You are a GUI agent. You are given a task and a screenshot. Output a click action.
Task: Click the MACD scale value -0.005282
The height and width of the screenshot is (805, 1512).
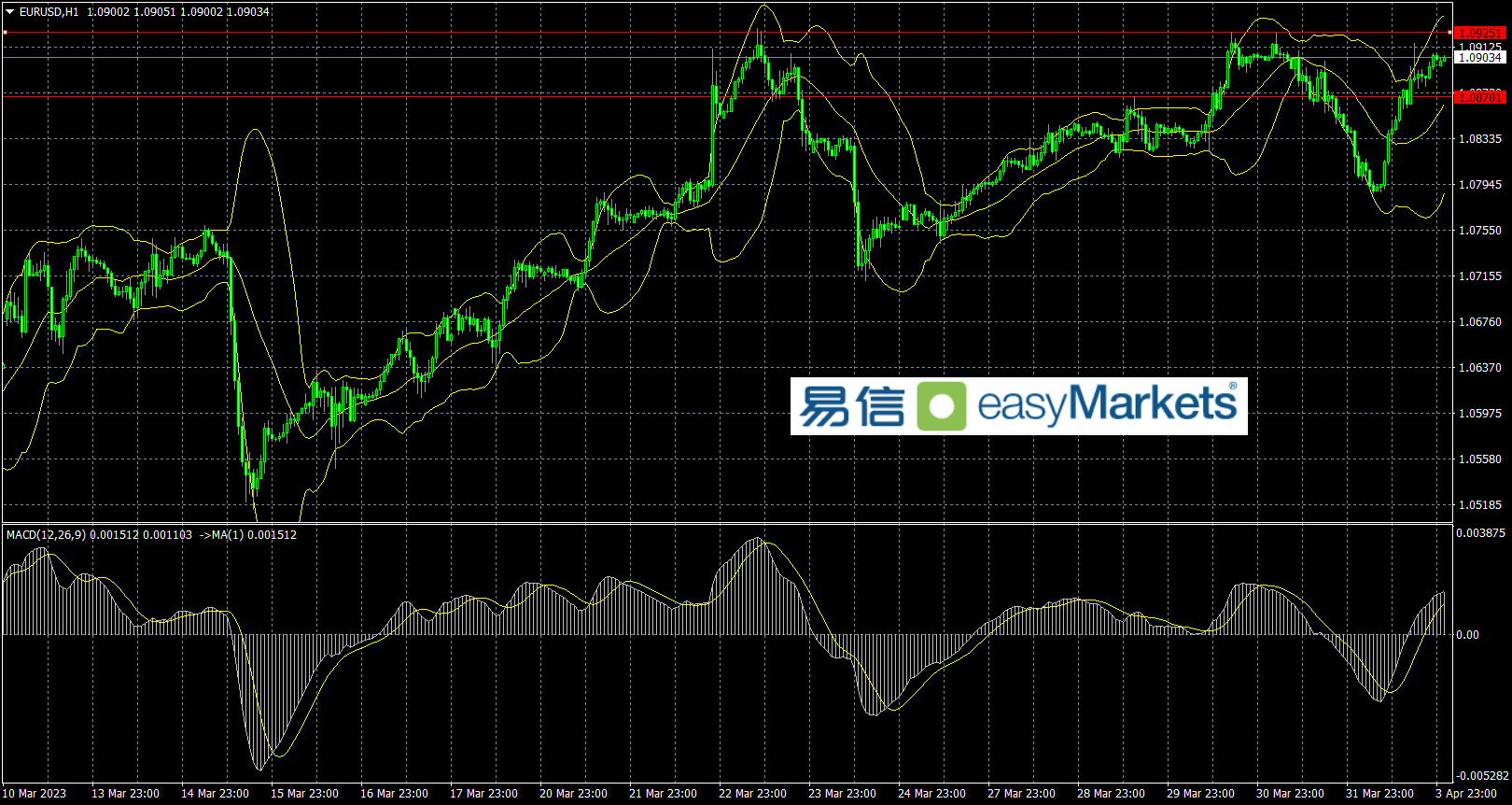pos(1483,776)
